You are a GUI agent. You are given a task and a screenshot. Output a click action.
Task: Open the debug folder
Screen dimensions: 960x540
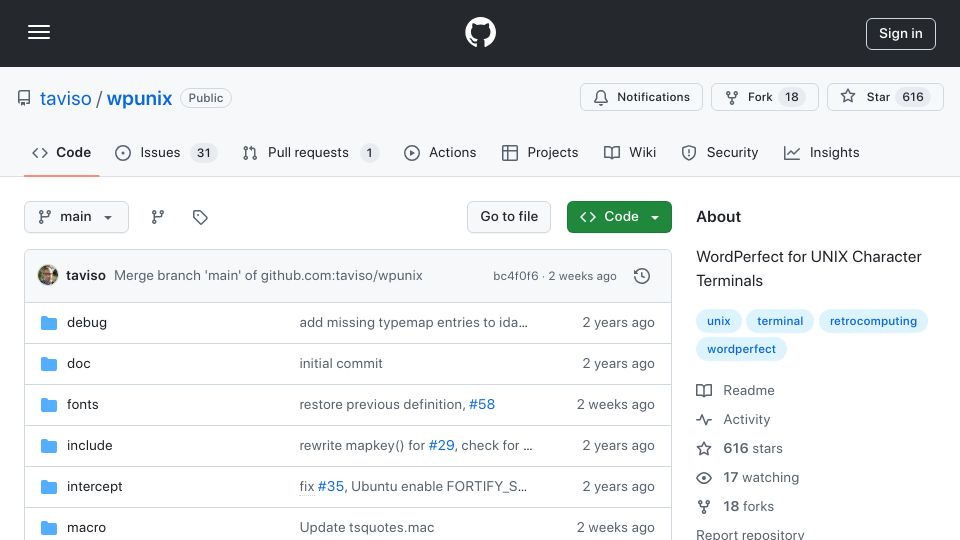pyautogui.click(x=86, y=323)
